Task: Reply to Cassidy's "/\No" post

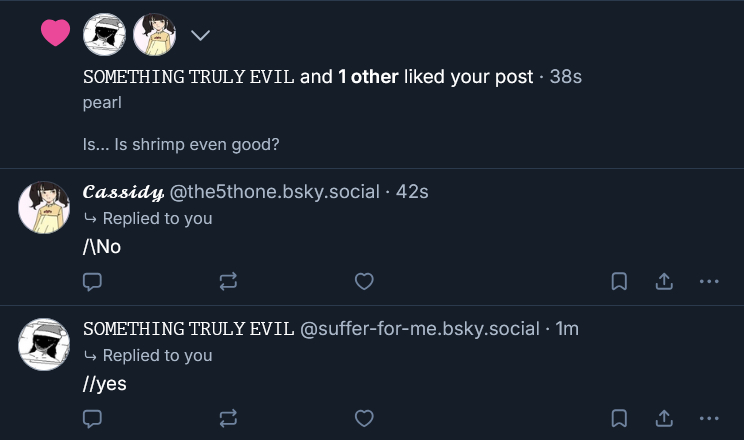Action: (x=92, y=282)
